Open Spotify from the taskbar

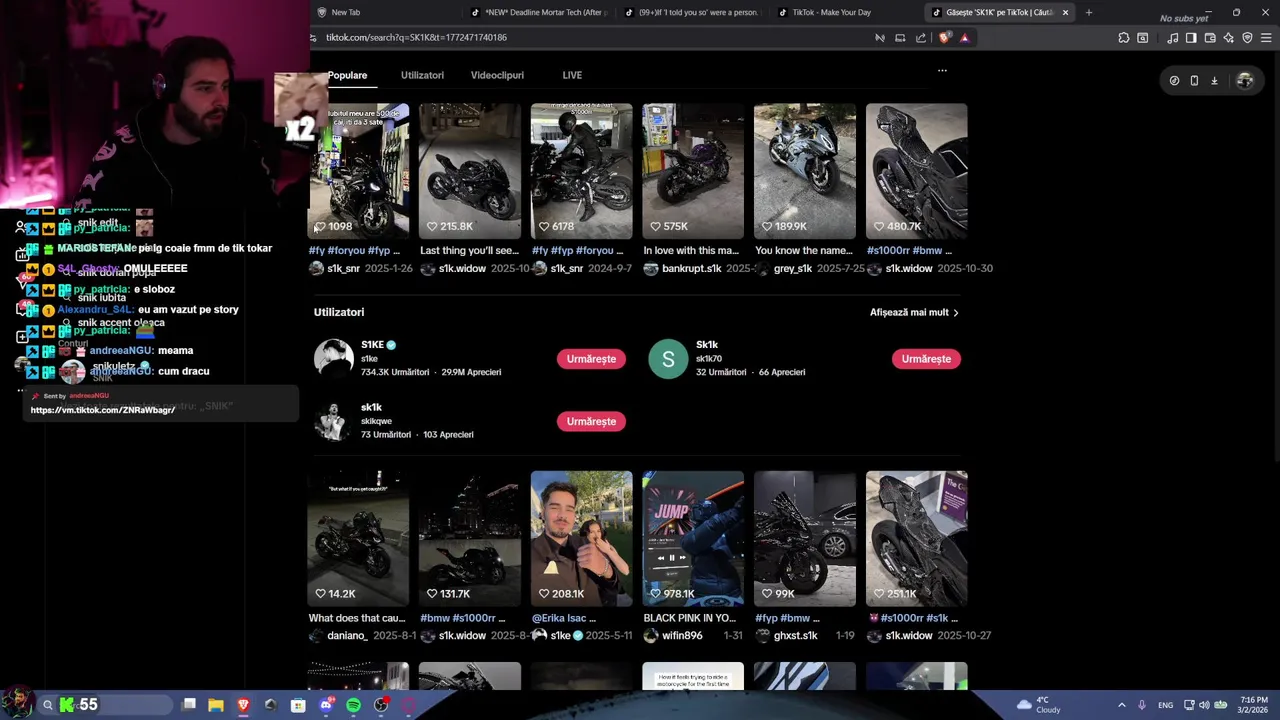pos(353,705)
